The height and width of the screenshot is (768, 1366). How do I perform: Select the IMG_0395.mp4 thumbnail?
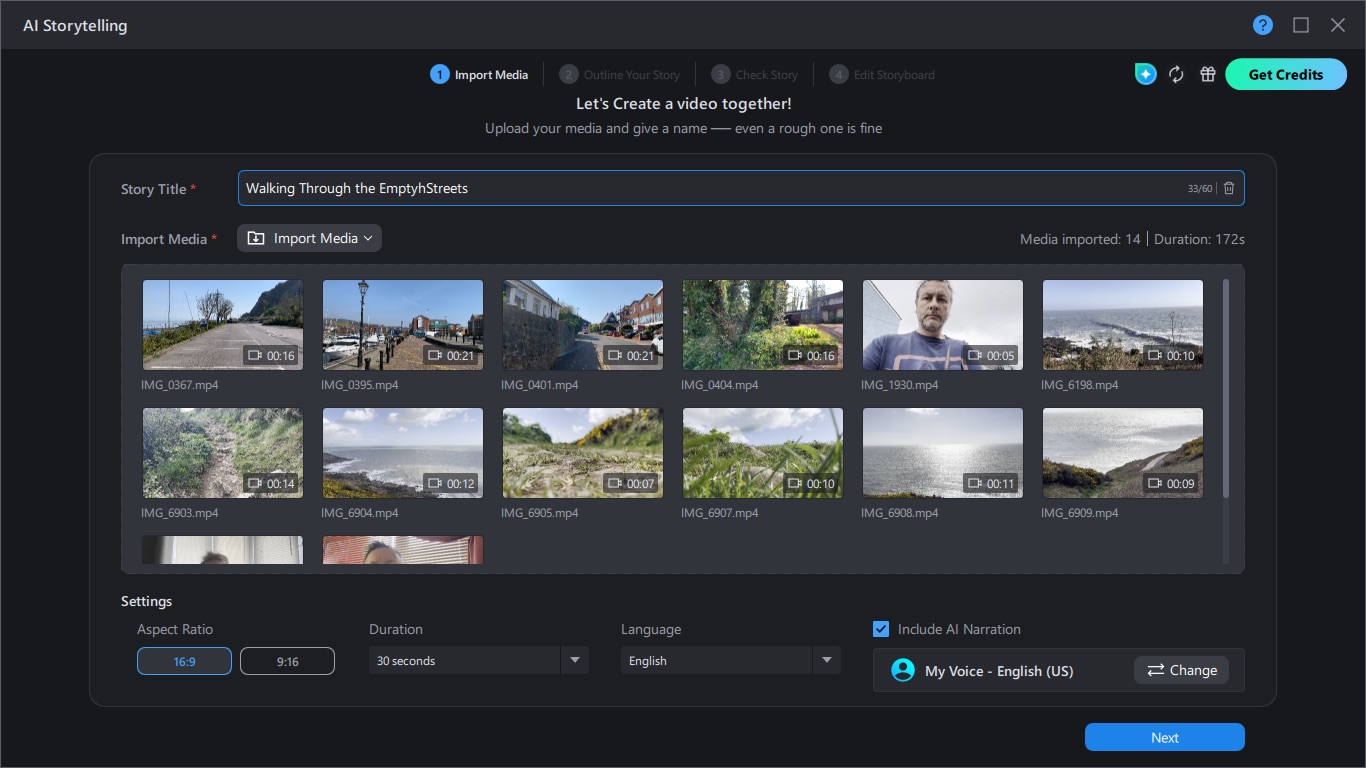tap(403, 325)
